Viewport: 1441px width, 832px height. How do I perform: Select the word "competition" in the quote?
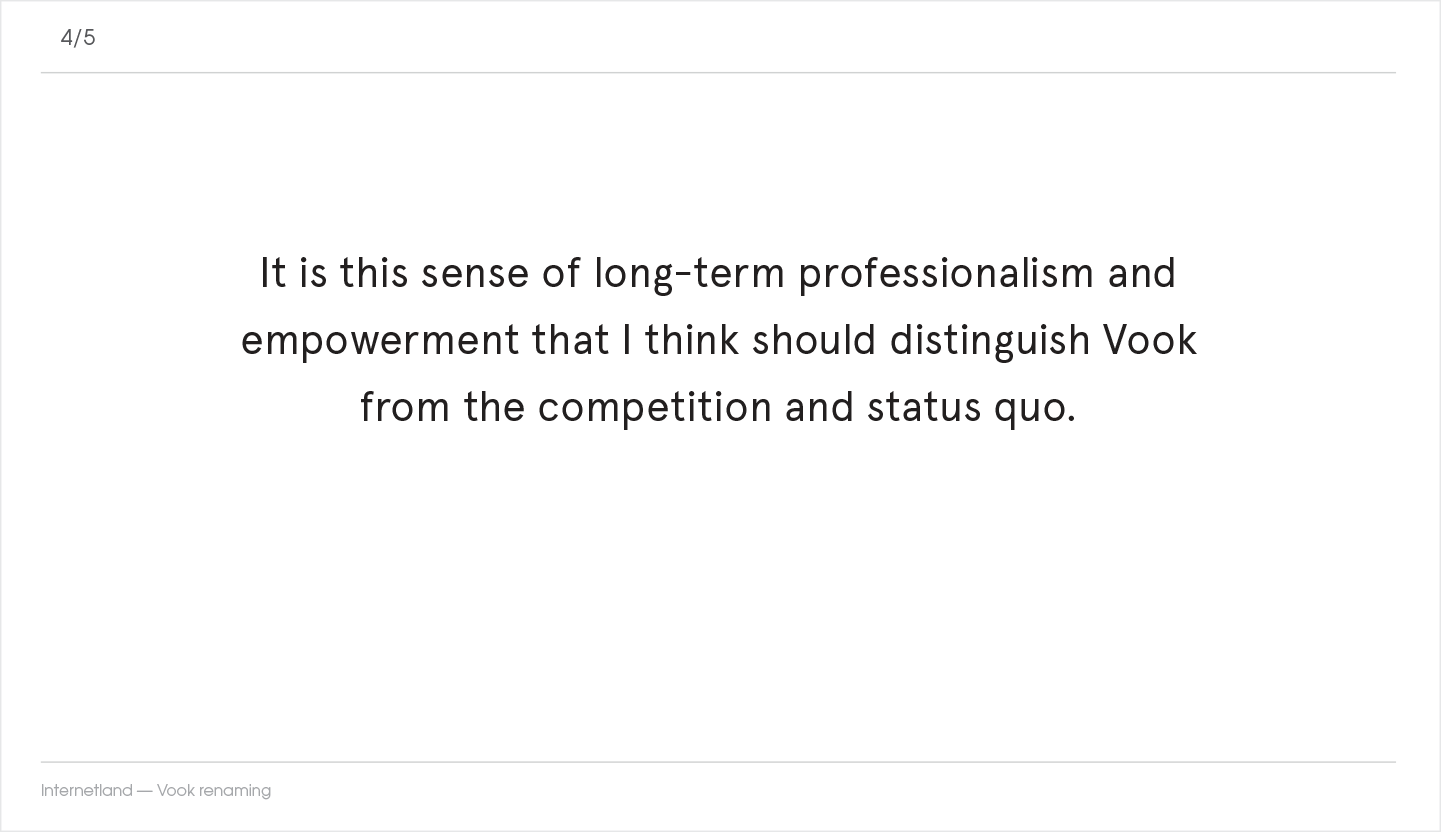click(x=655, y=408)
